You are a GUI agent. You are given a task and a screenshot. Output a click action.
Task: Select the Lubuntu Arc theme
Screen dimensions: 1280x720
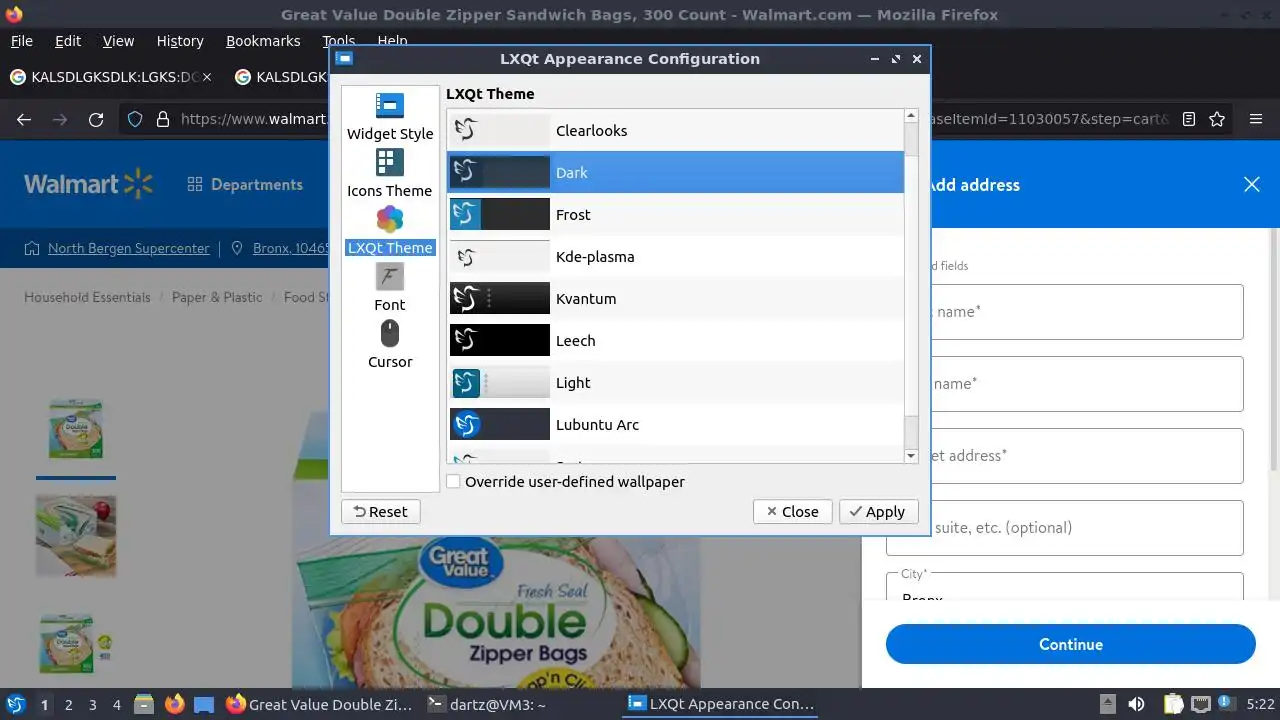pyautogui.click(x=675, y=425)
